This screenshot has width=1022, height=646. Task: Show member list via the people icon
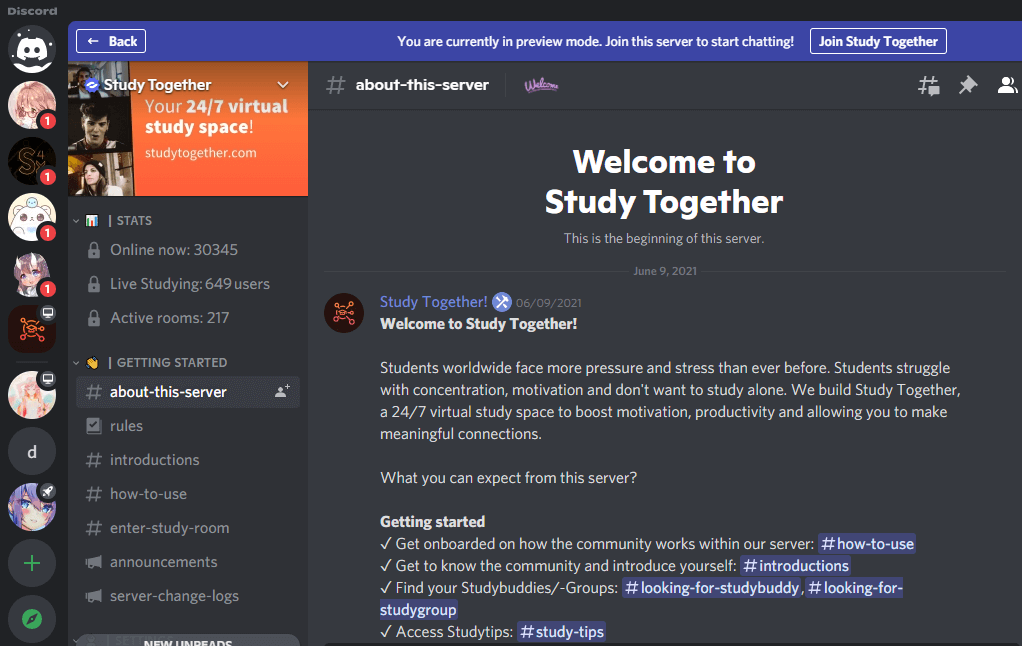tap(1006, 85)
